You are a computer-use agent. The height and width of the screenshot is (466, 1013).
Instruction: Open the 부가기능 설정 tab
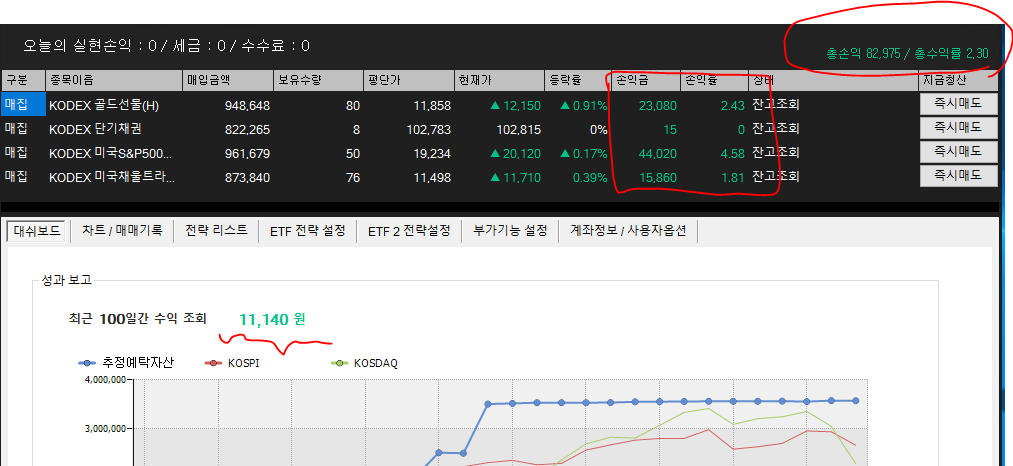pyautogui.click(x=510, y=230)
